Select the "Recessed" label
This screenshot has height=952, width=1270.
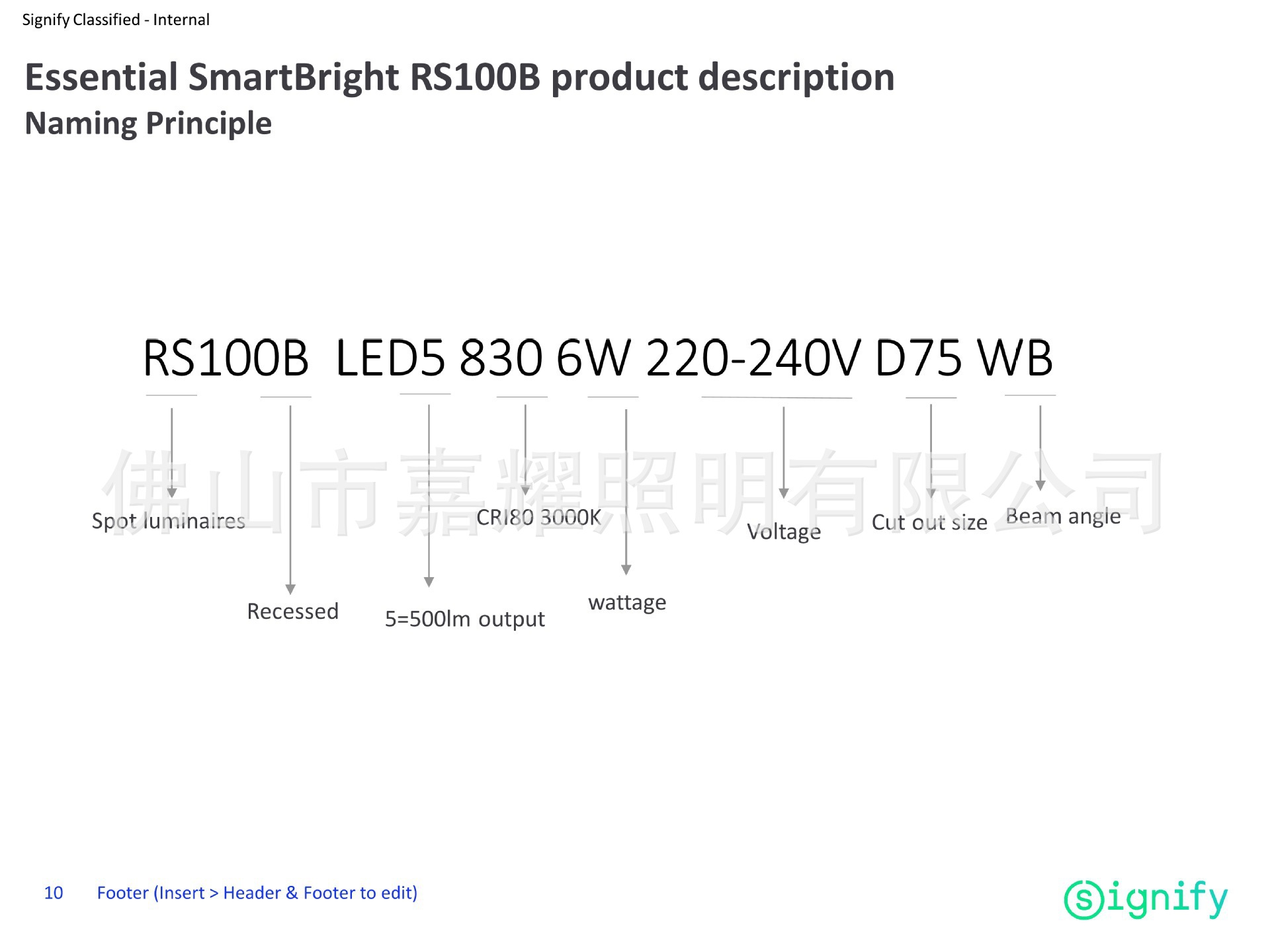[292, 612]
